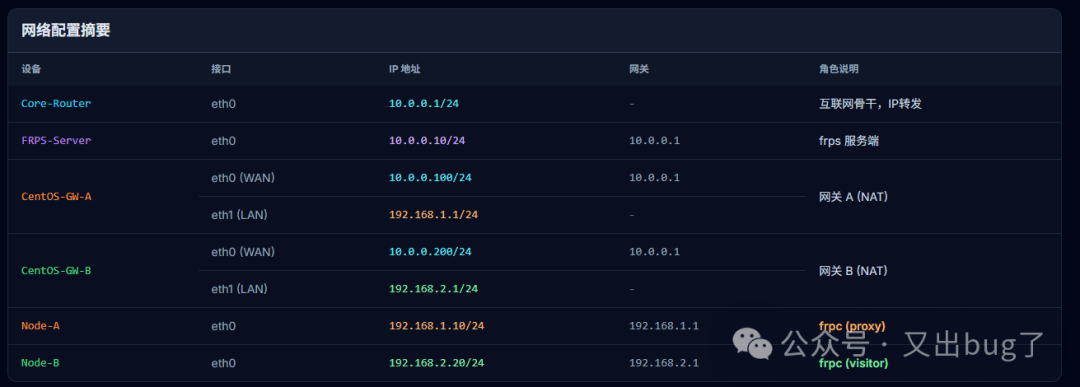
Task: Click IP address 10.0.0.100/24
Action: pyautogui.click(x=430, y=178)
